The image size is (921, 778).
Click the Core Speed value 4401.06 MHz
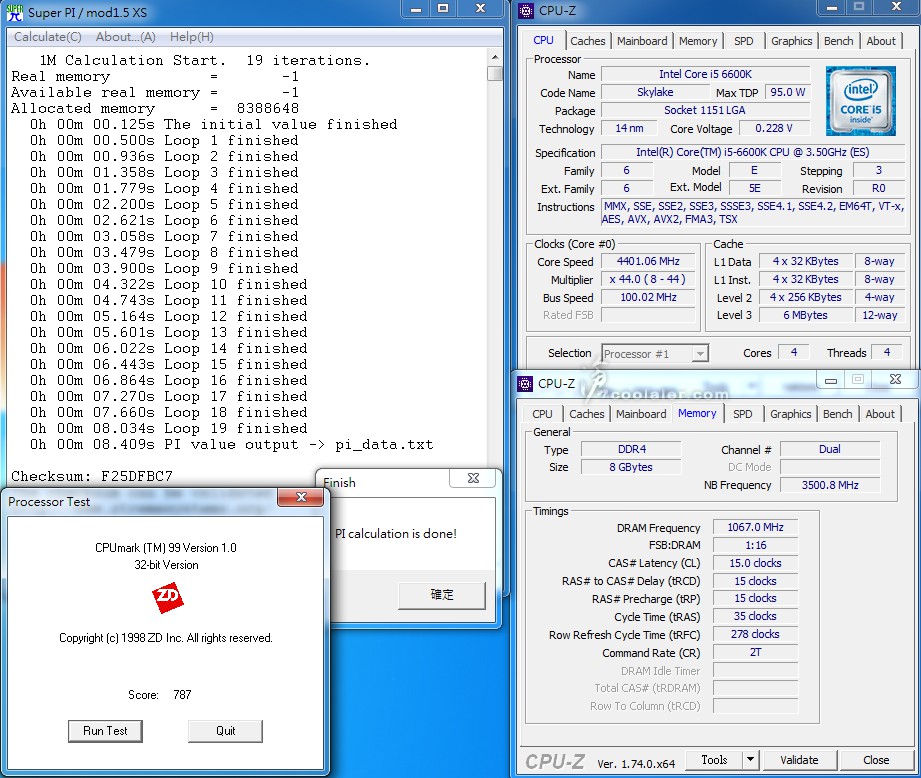(x=648, y=261)
